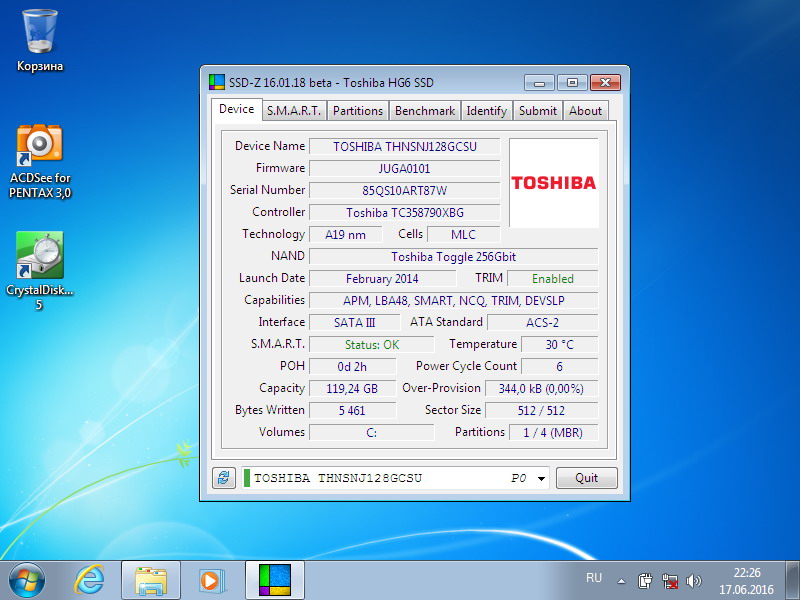Click Bytes Written value 5 461
This screenshot has height=600, width=800.
[x=352, y=410]
